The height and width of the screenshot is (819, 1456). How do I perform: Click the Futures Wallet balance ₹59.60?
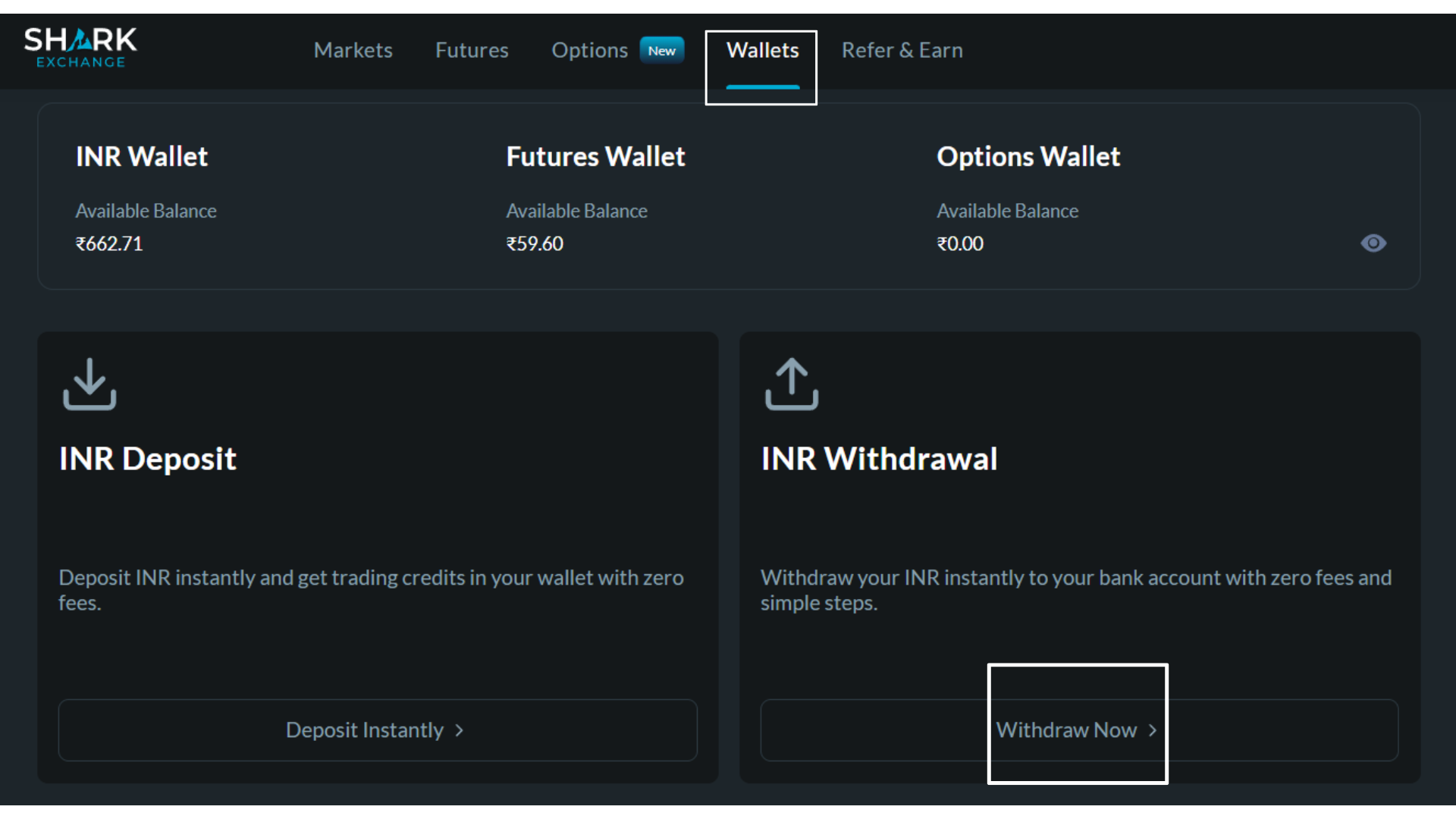tap(535, 243)
